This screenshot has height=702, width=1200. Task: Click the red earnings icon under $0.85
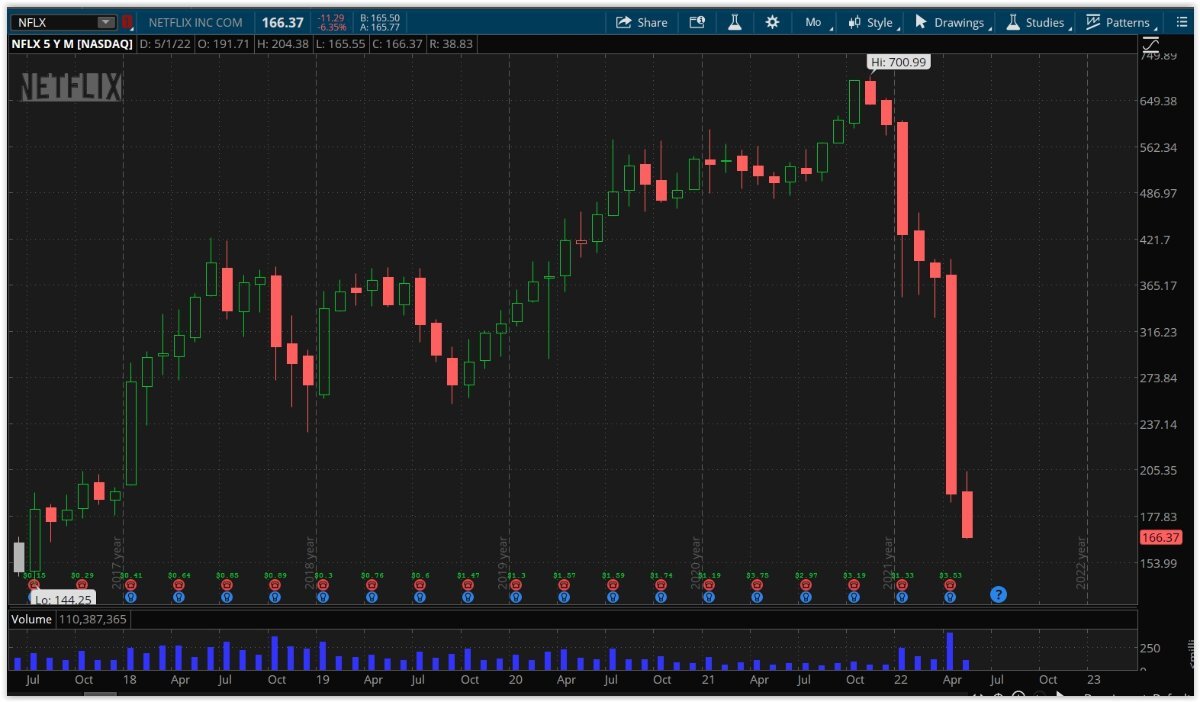[227, 585]
